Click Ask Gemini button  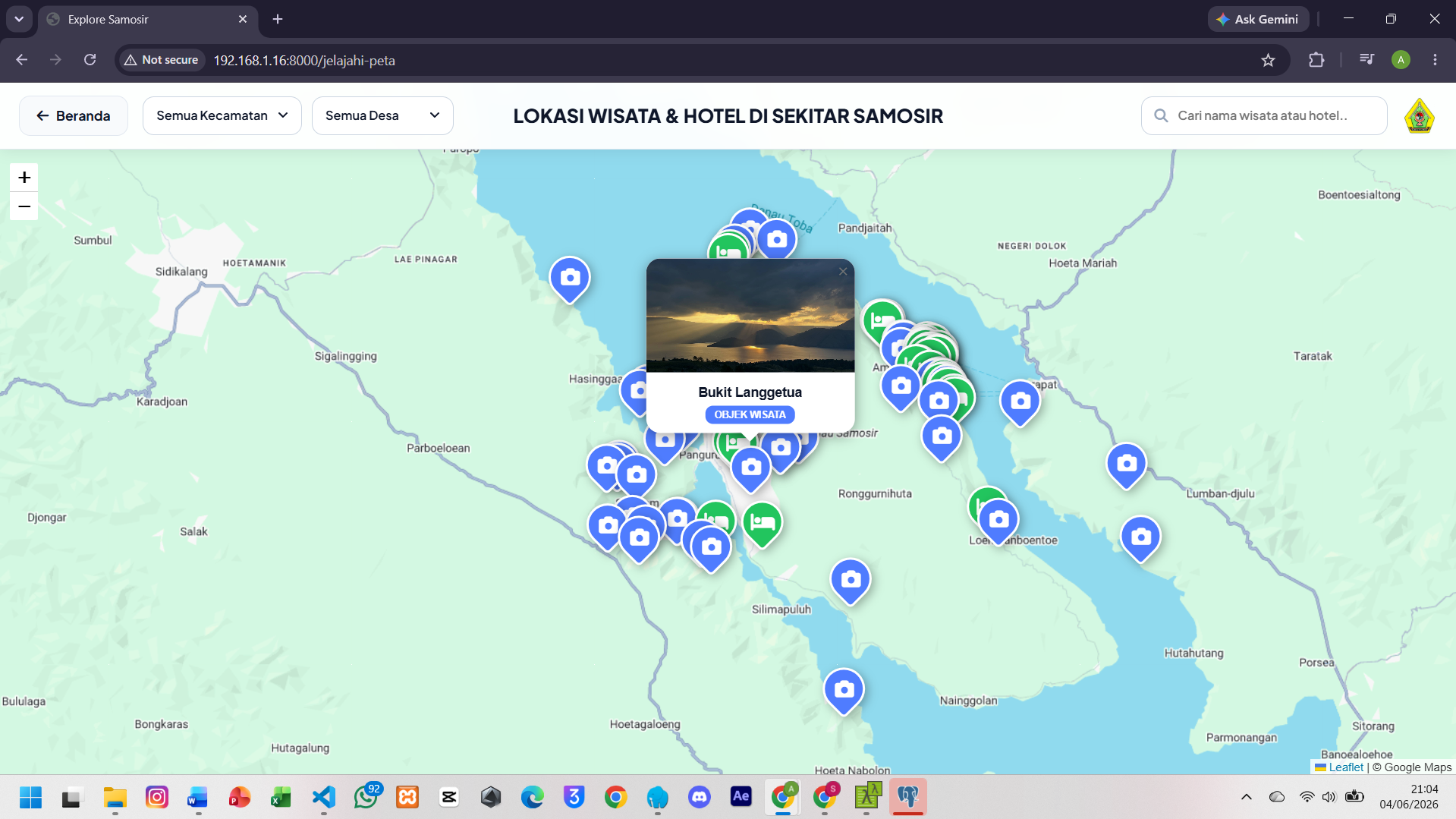pyautogui.click(x=1258, y=19)
